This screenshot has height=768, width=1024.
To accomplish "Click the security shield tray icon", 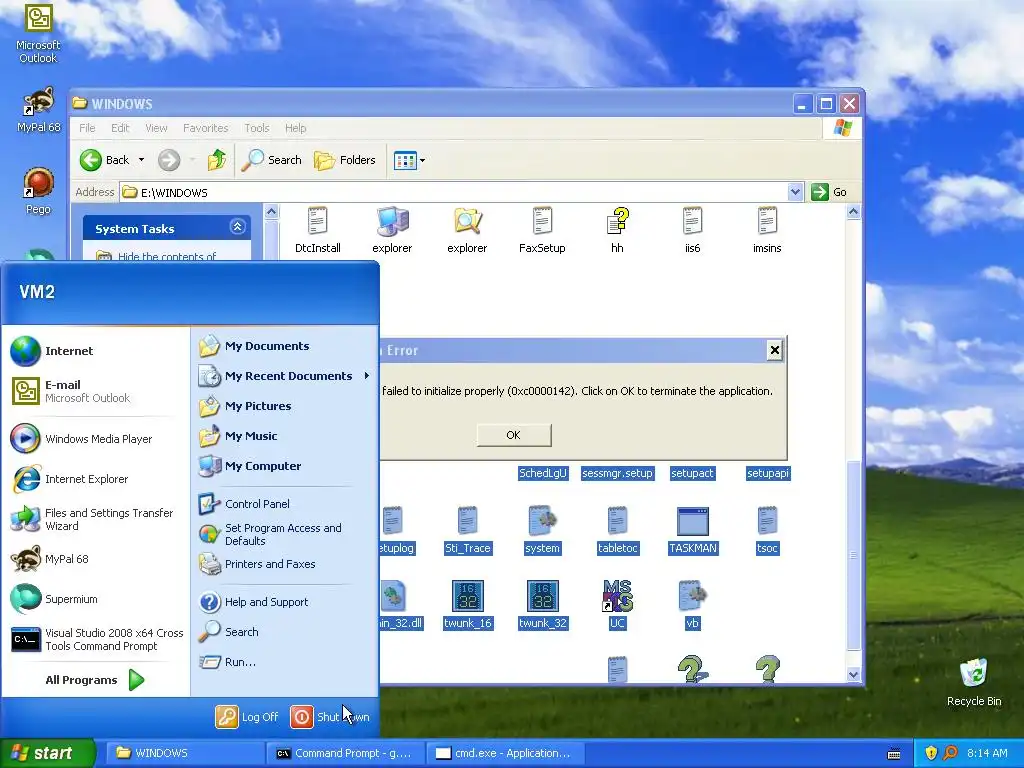I will (931, 753).
